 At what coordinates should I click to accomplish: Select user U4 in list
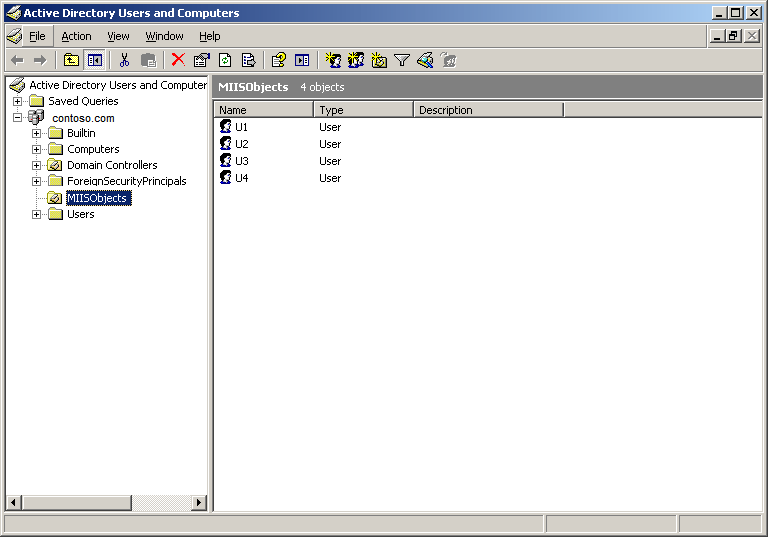[x=241, y=178]
